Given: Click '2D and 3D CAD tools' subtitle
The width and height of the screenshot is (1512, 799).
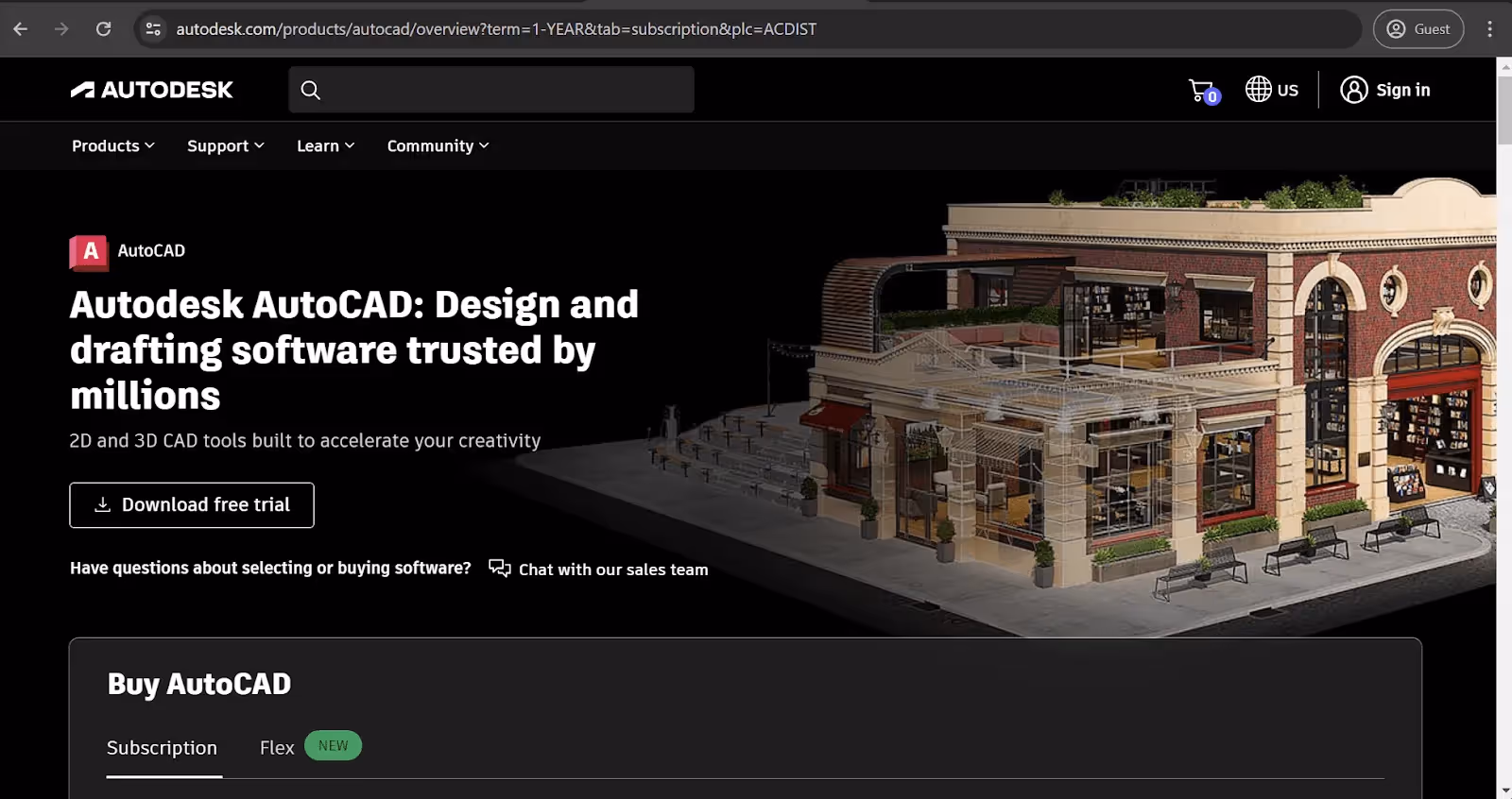Looking at the screenshot, I should (x=304, y=441).
